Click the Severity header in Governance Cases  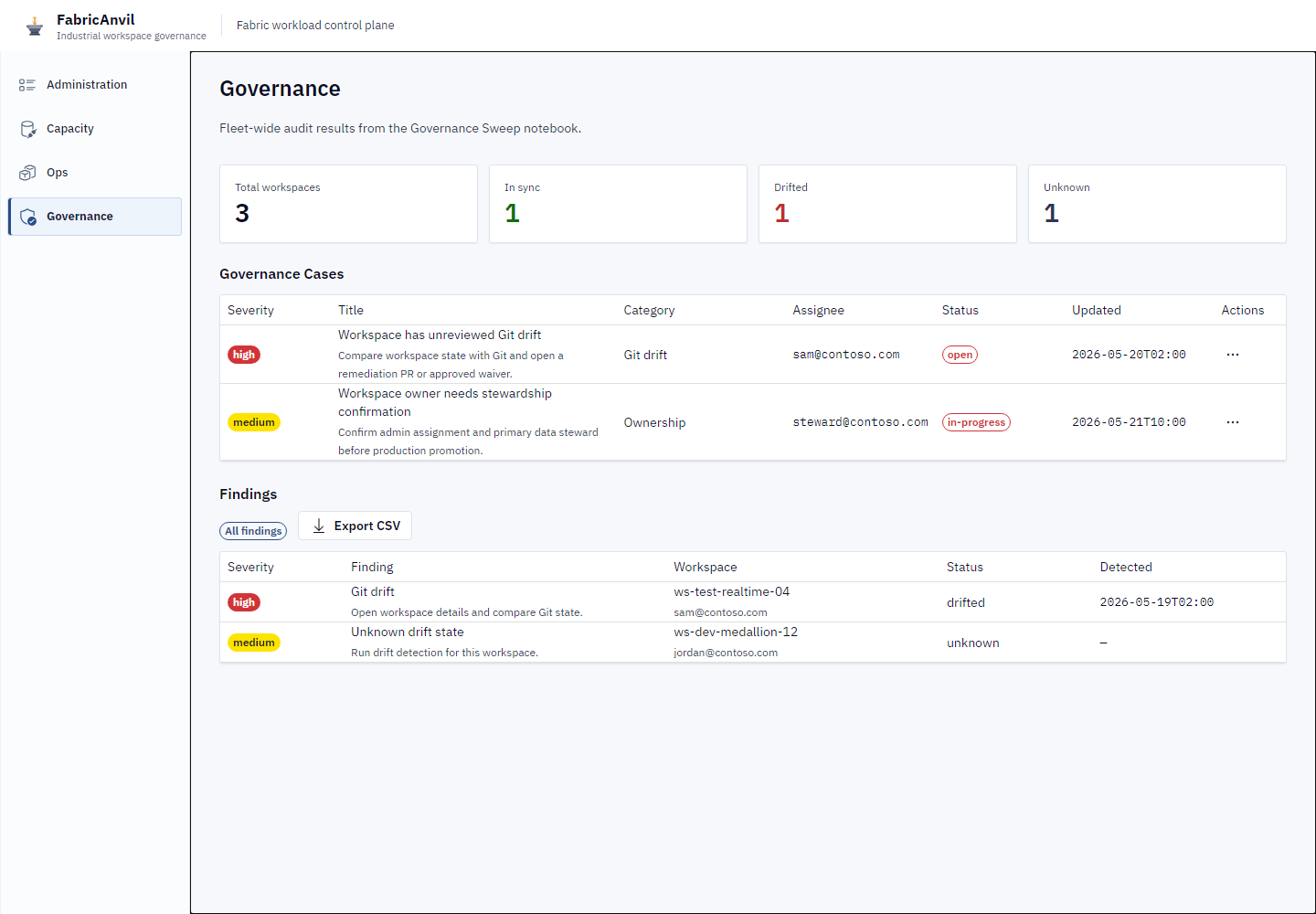(x=250, y=311)
